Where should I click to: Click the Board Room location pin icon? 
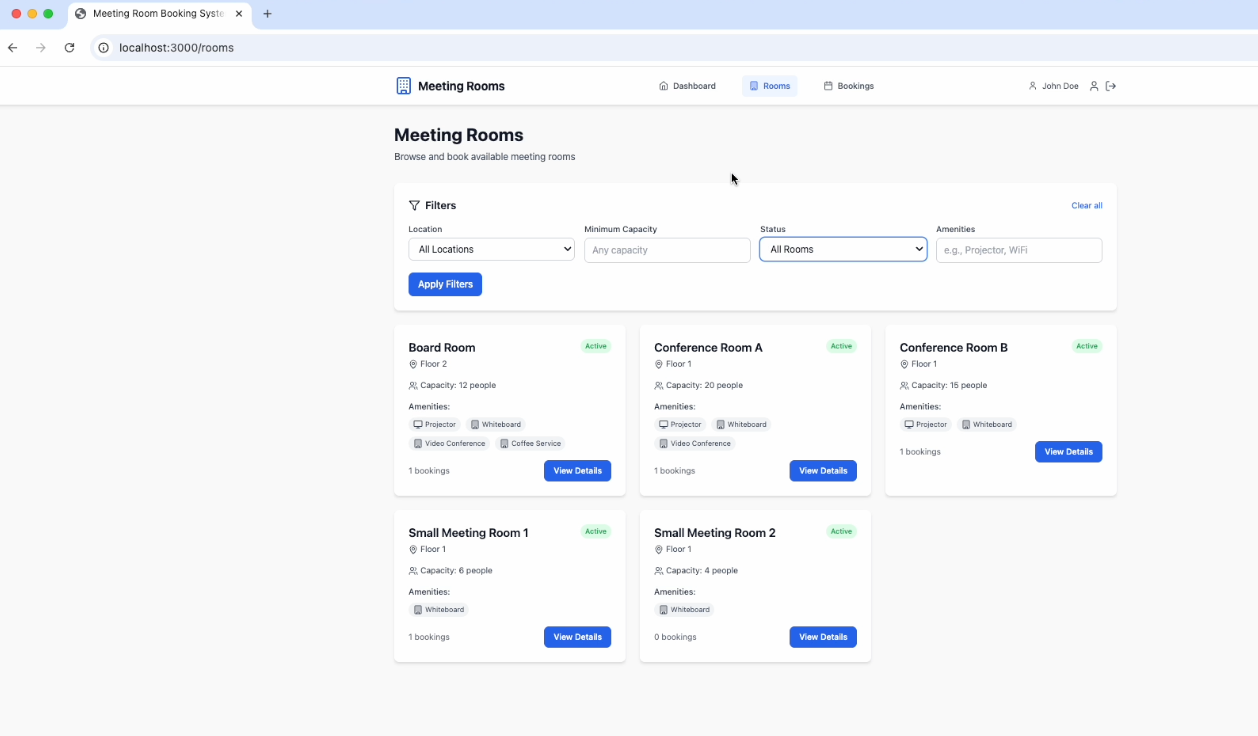[413, 364]
